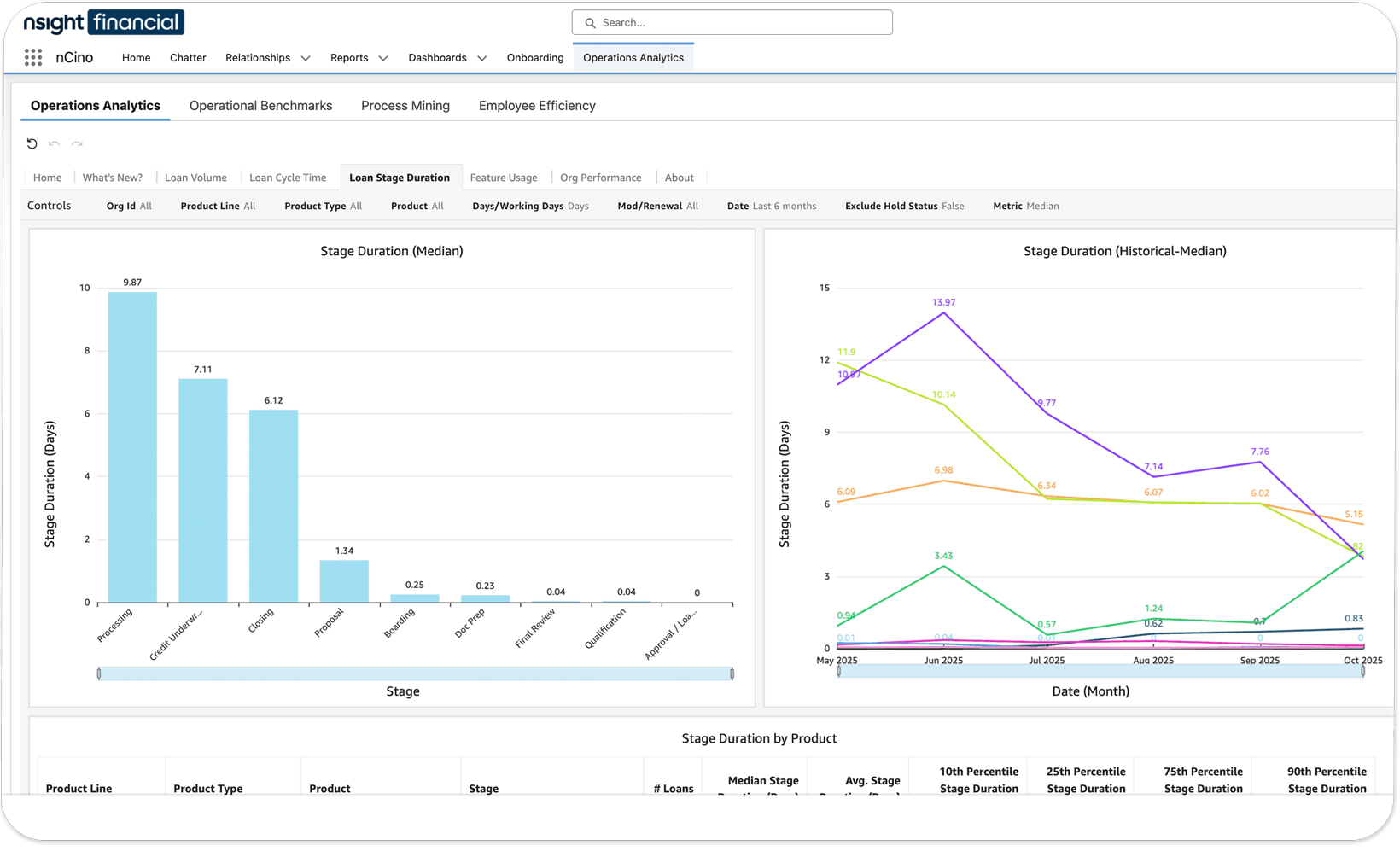Open the Feature Usage tab
The width and height of the screenshot is (1400, 857).
504,177
